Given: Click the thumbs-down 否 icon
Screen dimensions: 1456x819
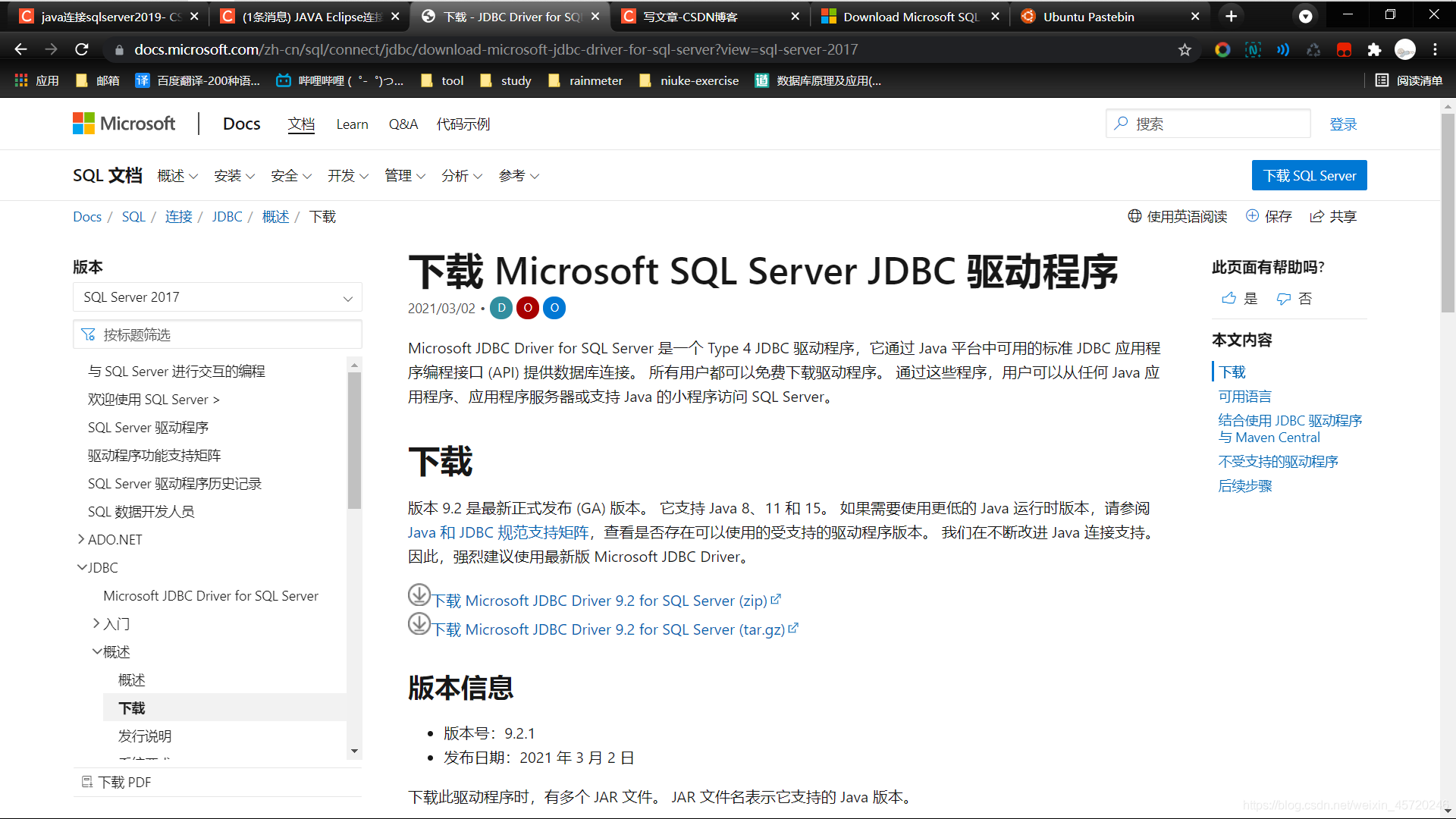Looking at the screenshot, I should 1284,299.
